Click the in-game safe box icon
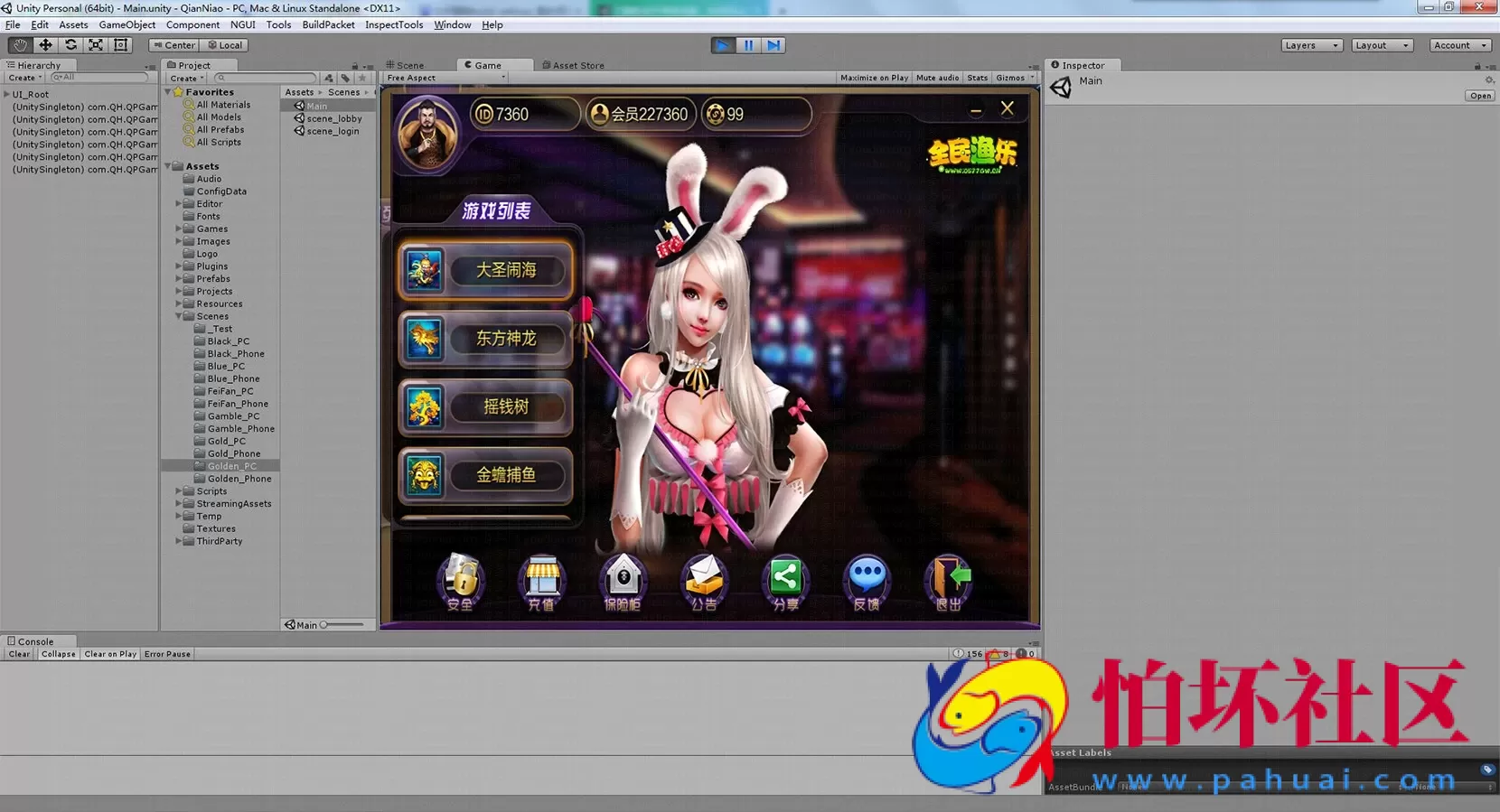1500x812 pixels. pos(623,583)
